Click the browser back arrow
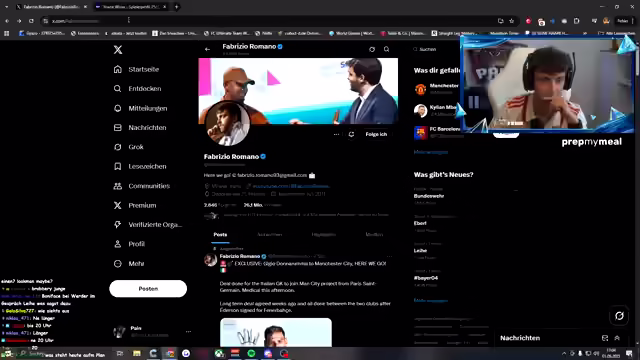The height and width of the screenshot is (360, 640). pyautogui.click(x=7, y=21)
